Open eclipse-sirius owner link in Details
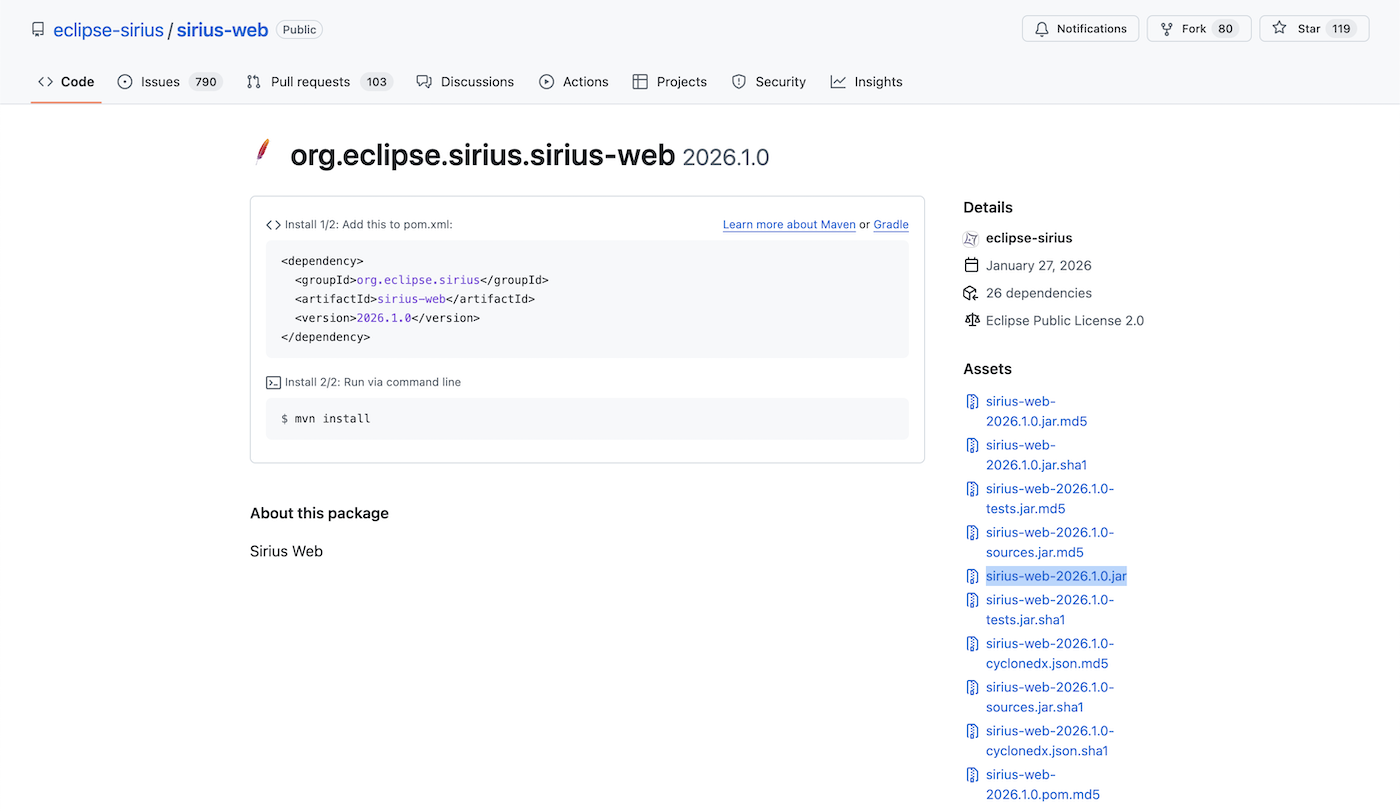1400x811 pixels. click(x=1029, y=238)
